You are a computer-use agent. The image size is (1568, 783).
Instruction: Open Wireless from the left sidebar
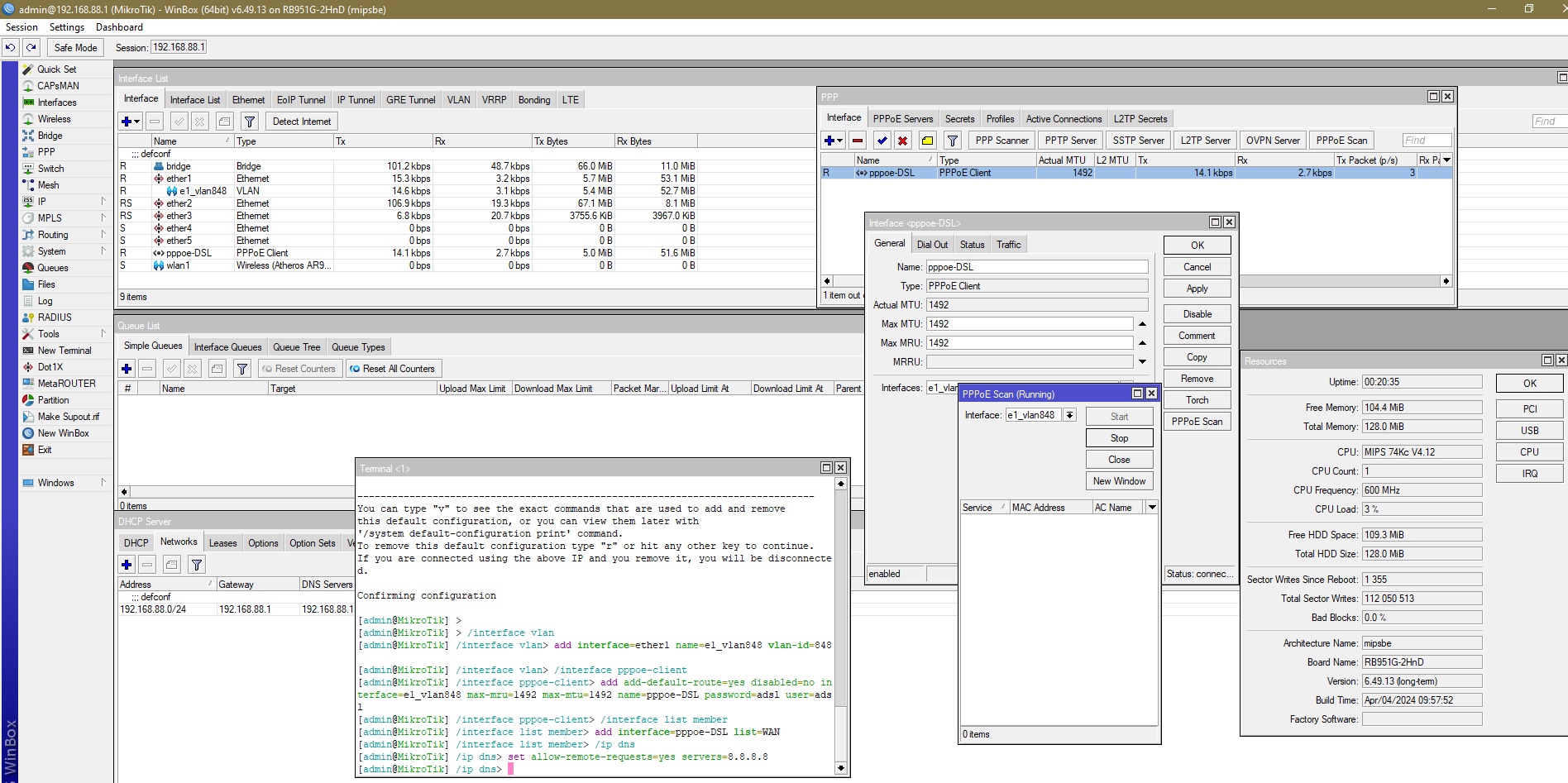(54, 119)
